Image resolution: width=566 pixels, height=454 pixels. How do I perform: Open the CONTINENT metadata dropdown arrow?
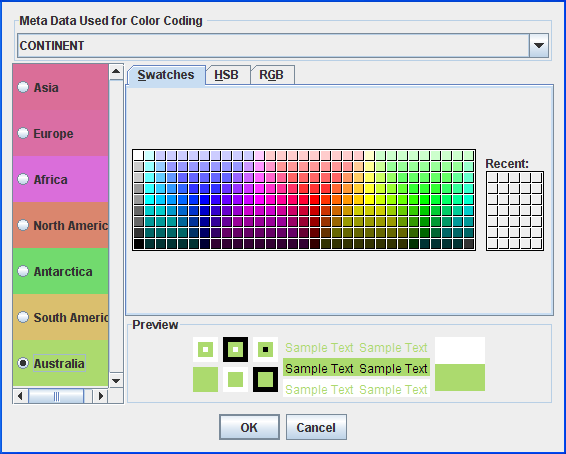point(539,45)
